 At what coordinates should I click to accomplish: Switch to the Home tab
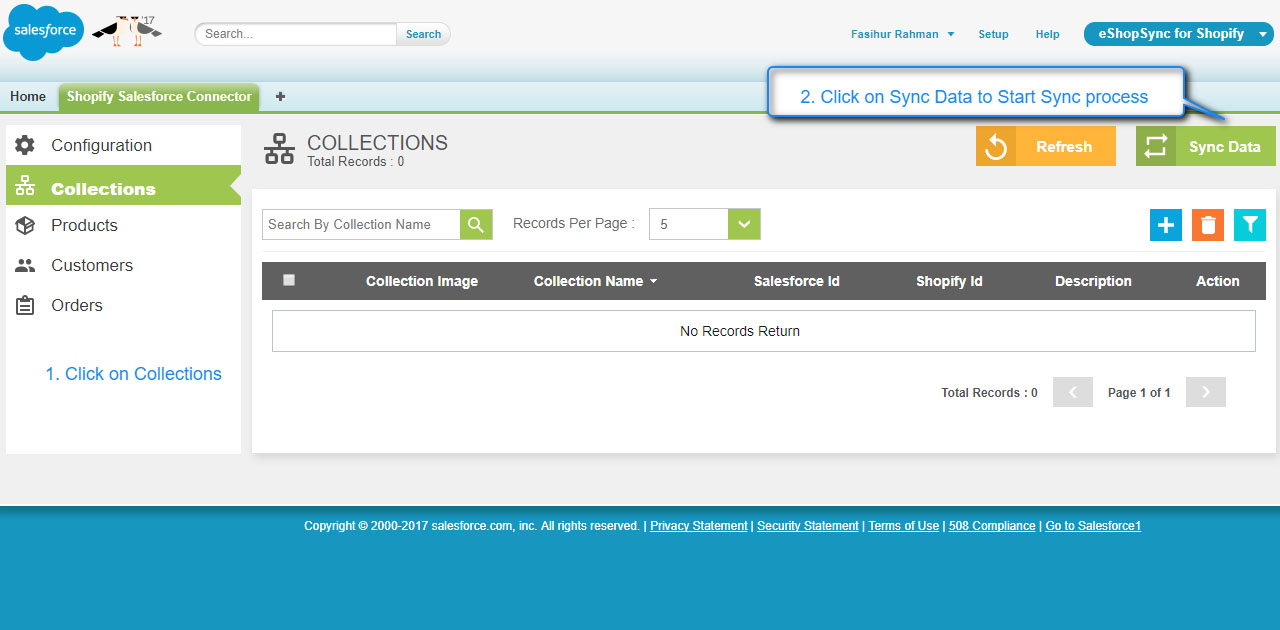coord(28,96)
